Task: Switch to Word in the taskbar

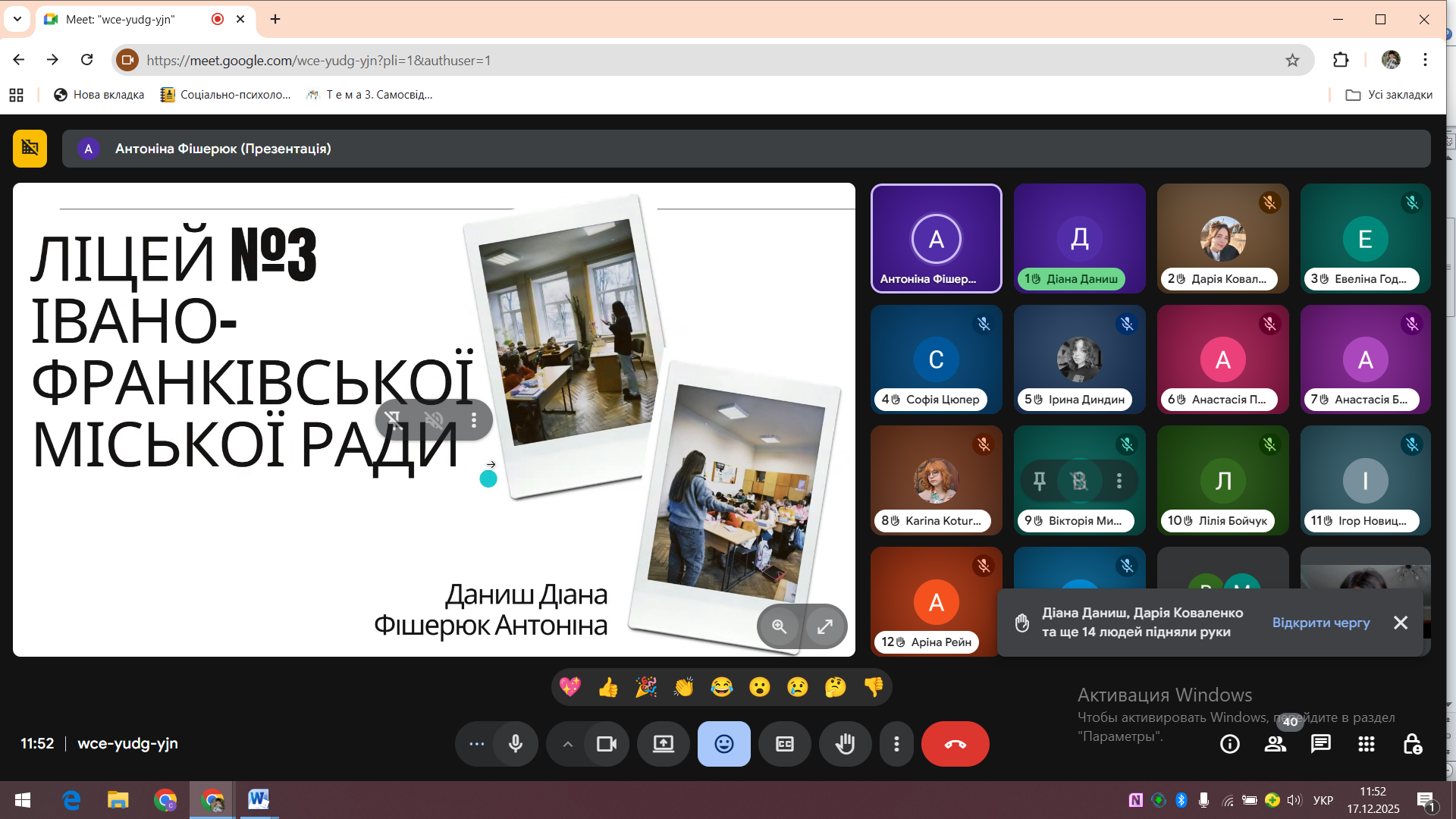Action: (x=258, y=799)
